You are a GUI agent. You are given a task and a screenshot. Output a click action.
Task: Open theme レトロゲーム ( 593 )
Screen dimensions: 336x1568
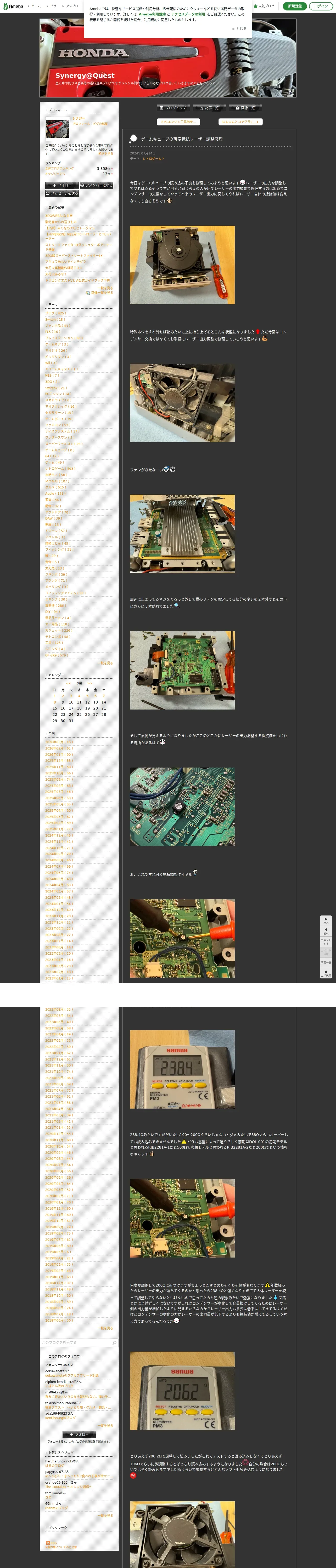pyautogui.click(x=60, y=468)
